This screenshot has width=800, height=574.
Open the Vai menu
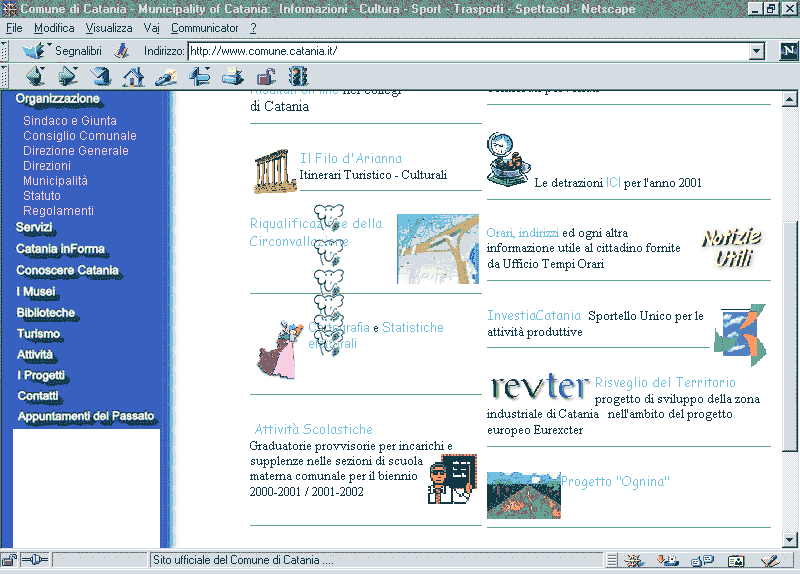point(152,28)
